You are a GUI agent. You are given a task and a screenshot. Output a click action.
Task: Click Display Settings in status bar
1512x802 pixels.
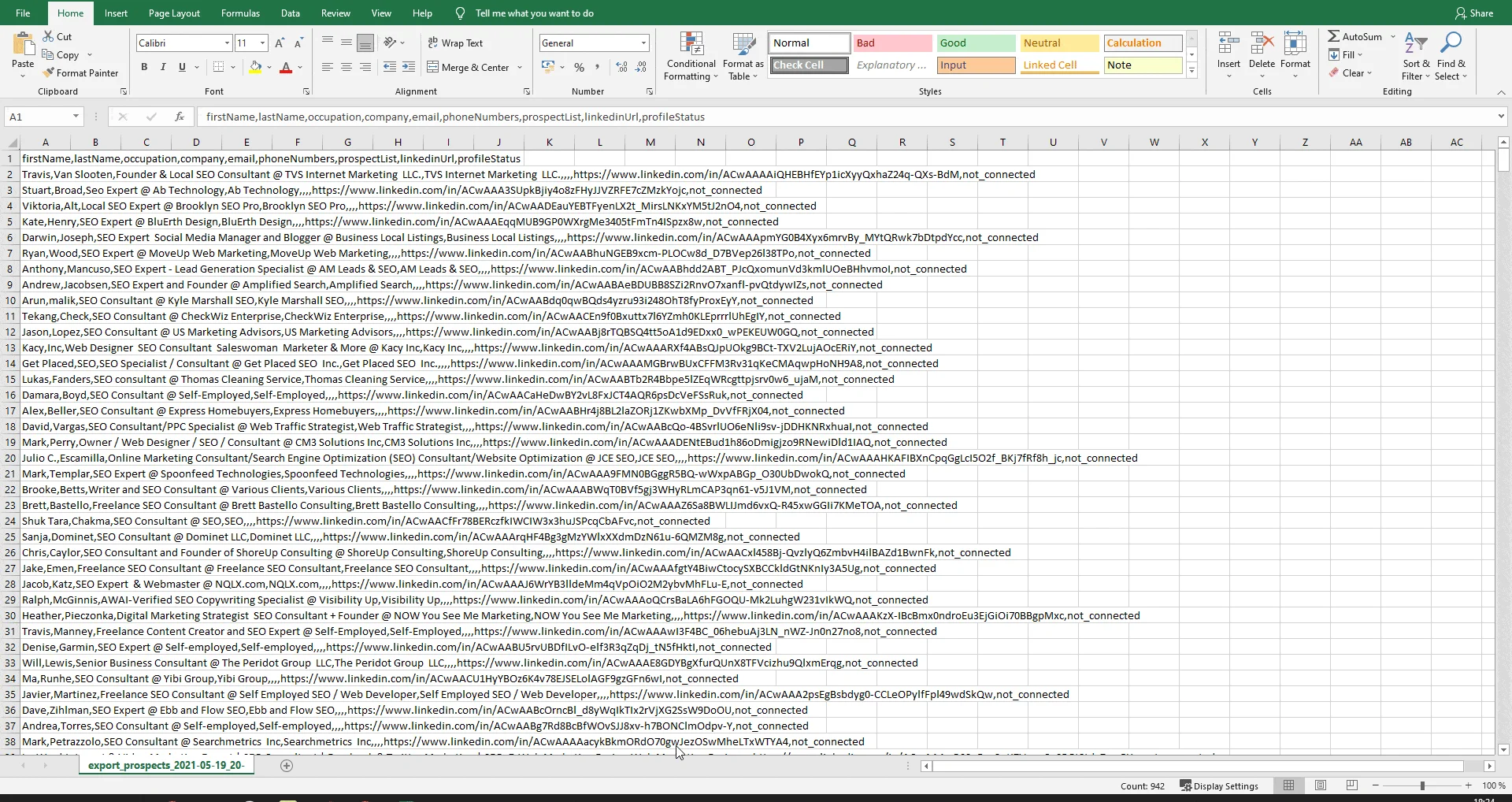pos(1219,785)
